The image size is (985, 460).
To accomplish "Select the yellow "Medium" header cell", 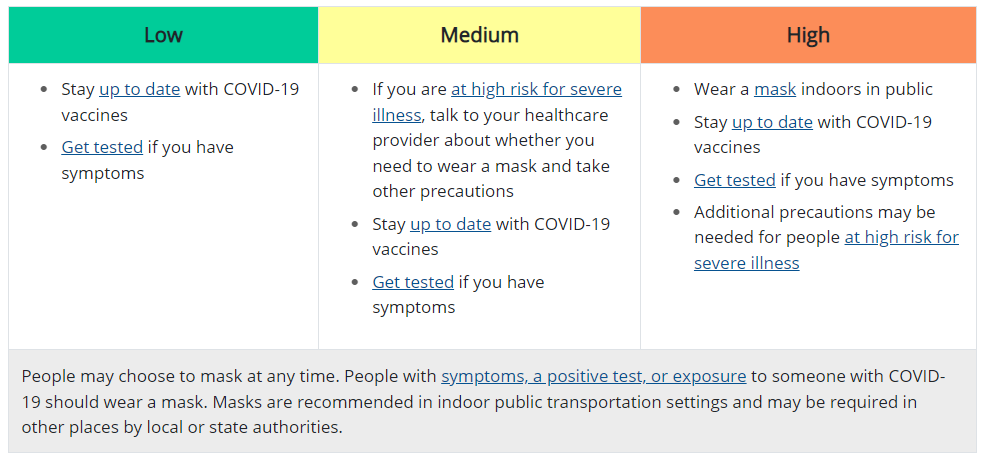I will pos(479,35).
